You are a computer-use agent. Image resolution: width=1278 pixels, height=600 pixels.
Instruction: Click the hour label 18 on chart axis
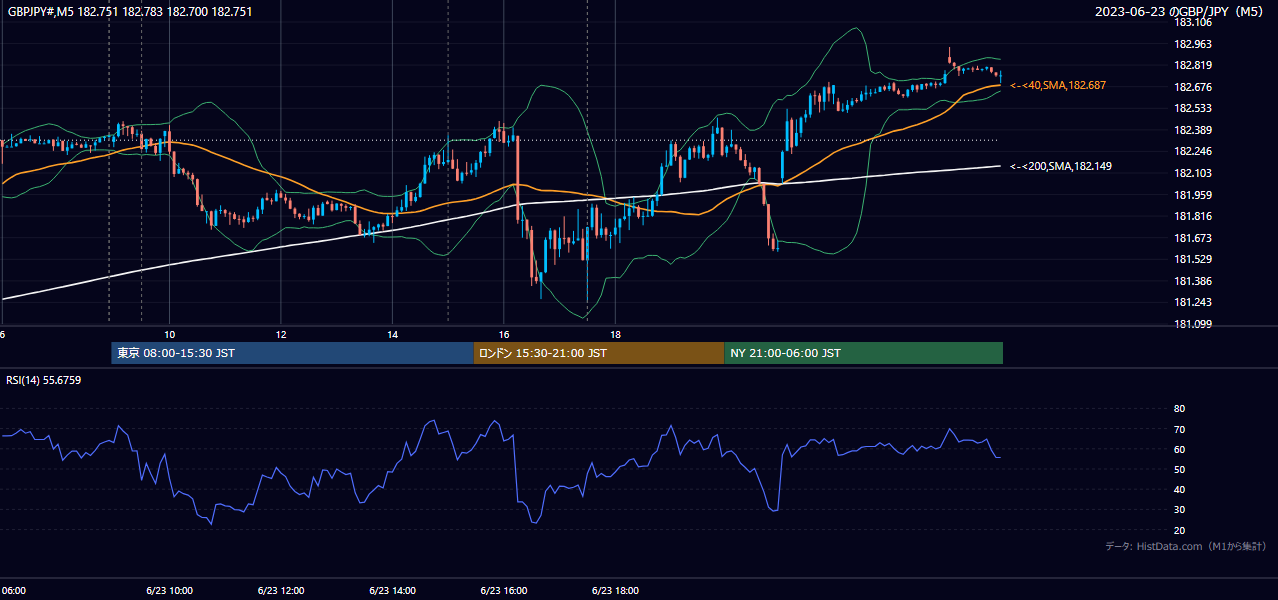pyautogui.click(x=616, y=334)
